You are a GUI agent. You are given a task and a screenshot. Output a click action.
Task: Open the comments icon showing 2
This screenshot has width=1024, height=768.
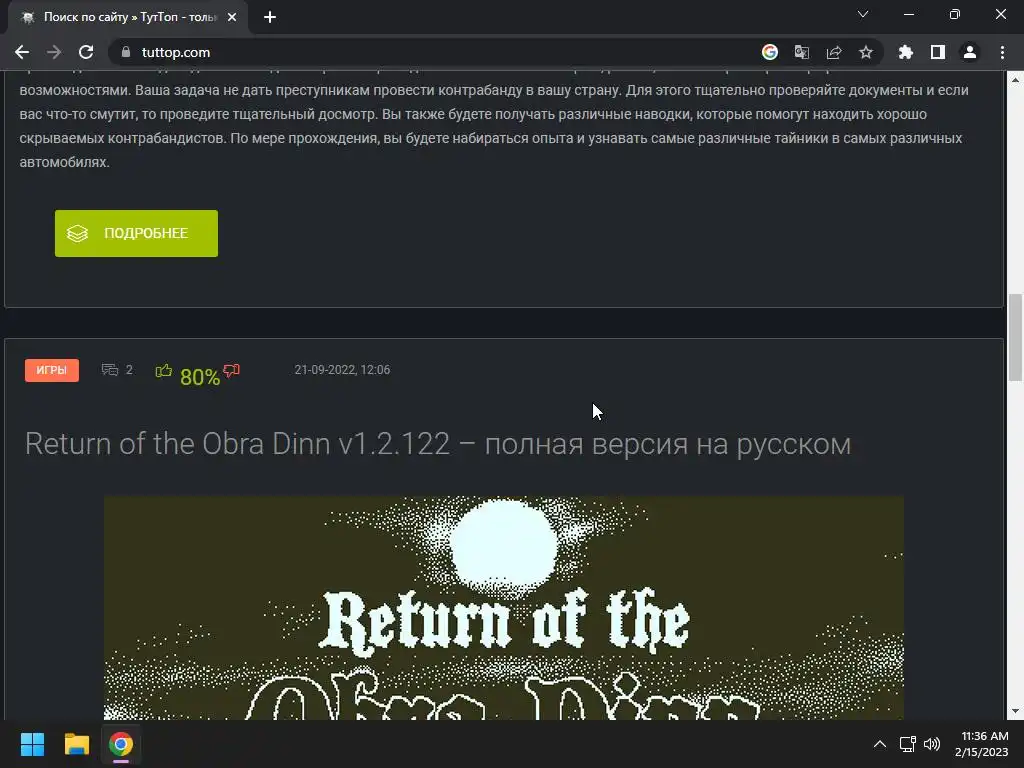tap(110, 370)
